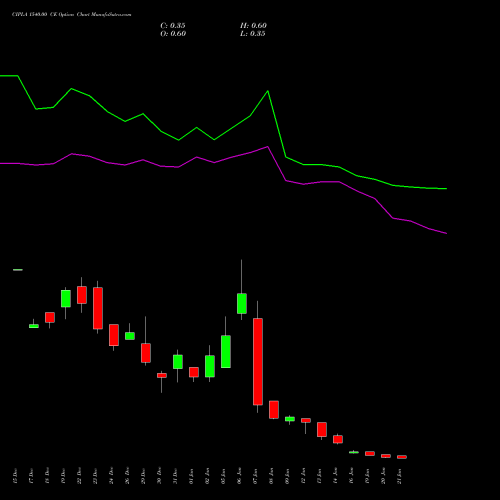Screen dimensions: 500x500
Task: Click the close value 'C: 0.35'
Action: point(173,26)
